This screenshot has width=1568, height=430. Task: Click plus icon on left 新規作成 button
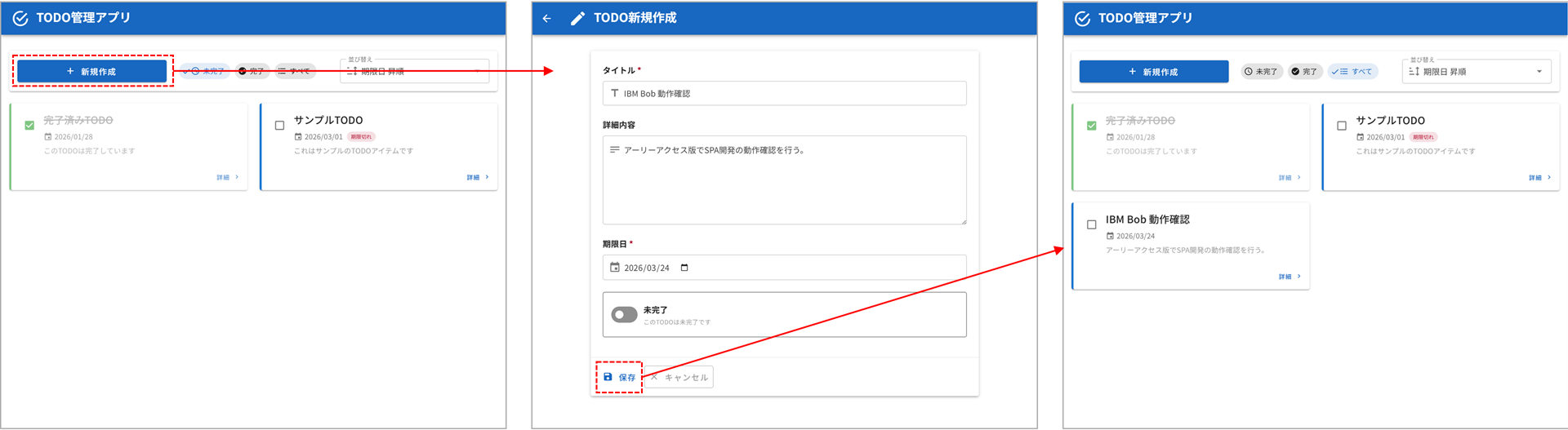[x=70, y=72]
